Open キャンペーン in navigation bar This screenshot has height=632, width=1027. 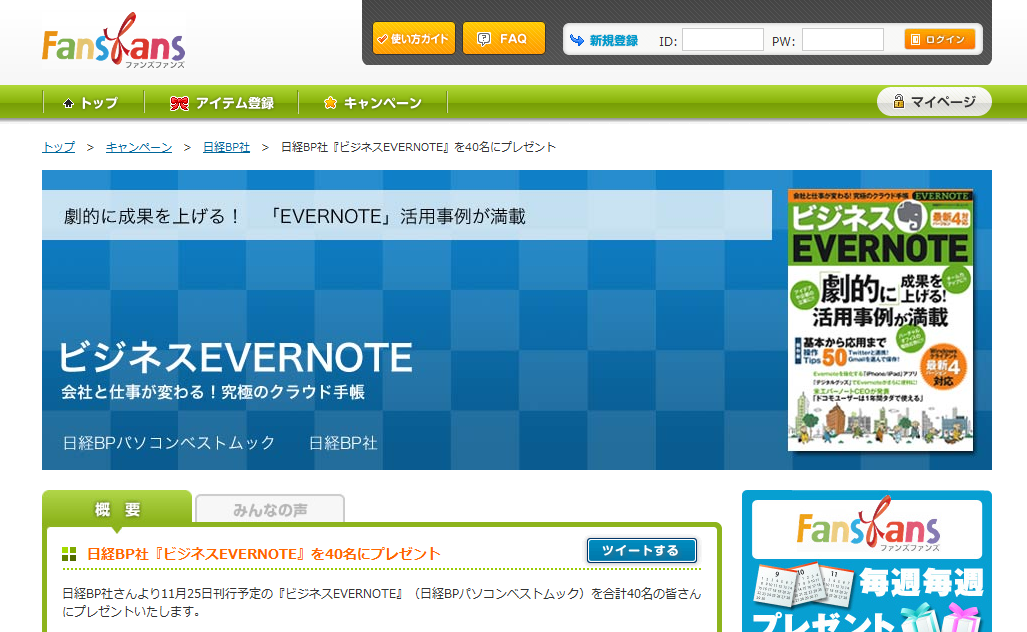(x=372, y=103)
